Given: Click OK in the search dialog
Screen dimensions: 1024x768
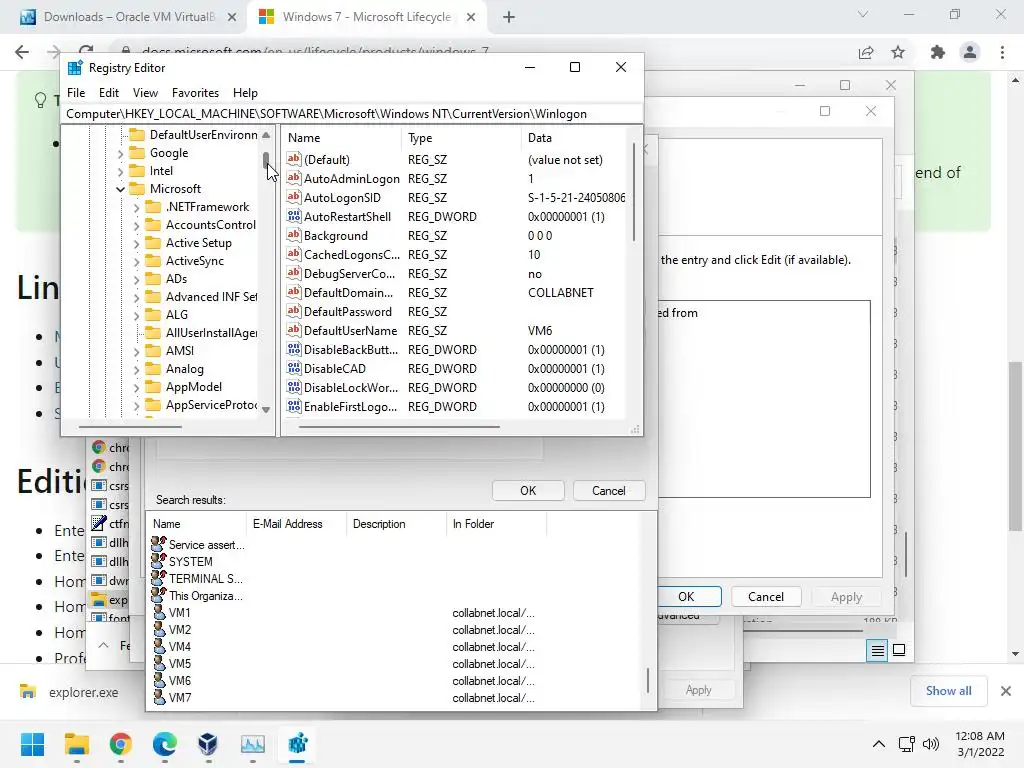Looking at the screenshot, I should coord(528,490).
